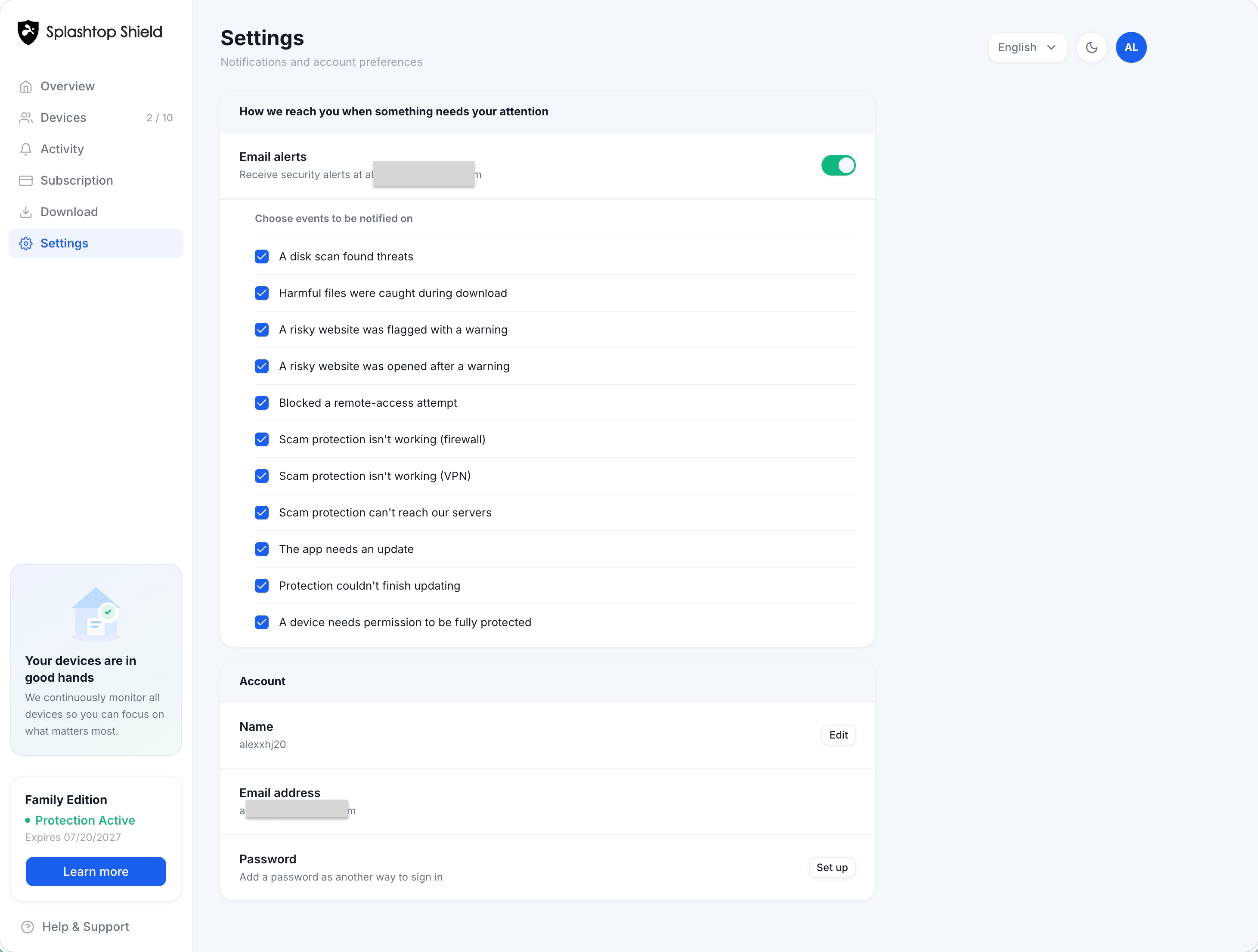Click the Devices people icon
The image size is (1258, 952).
click(25, 117)
